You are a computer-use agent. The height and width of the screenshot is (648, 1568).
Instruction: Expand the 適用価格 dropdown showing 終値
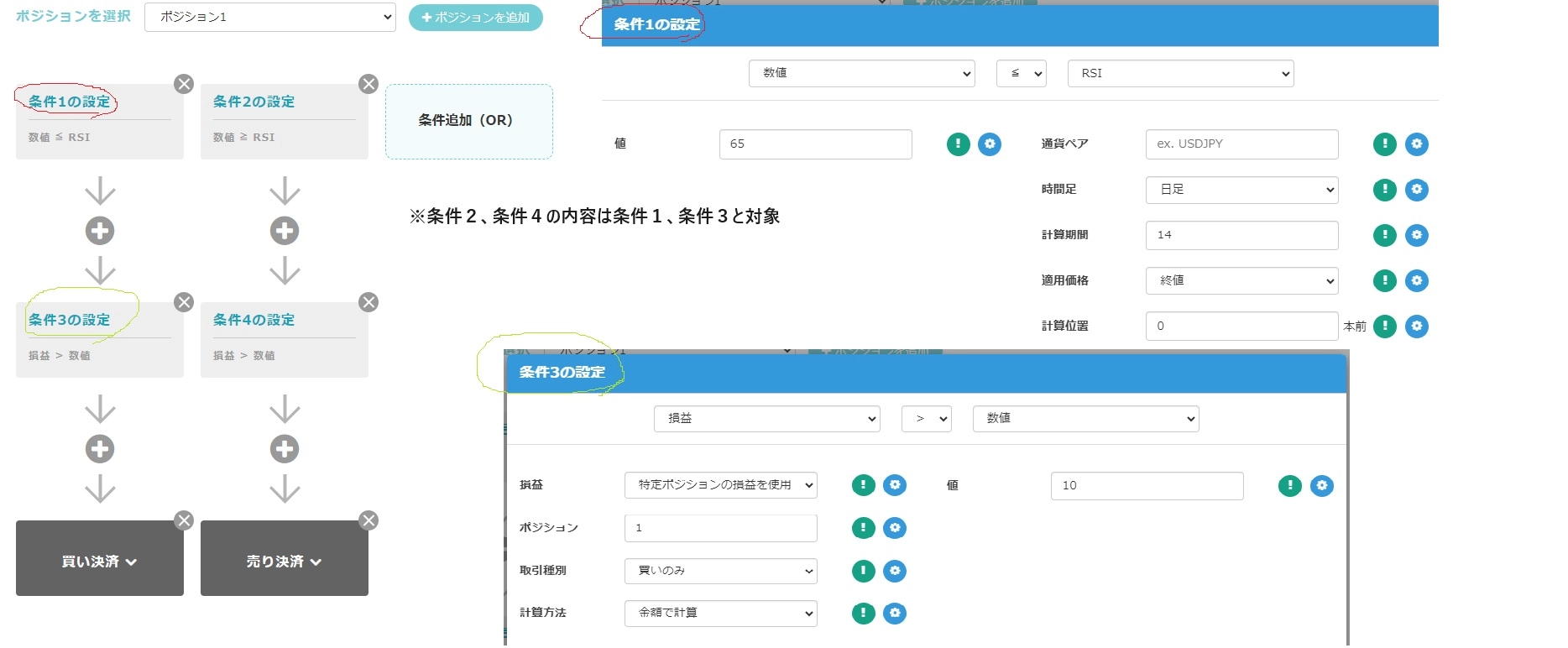coord(1241,280)
